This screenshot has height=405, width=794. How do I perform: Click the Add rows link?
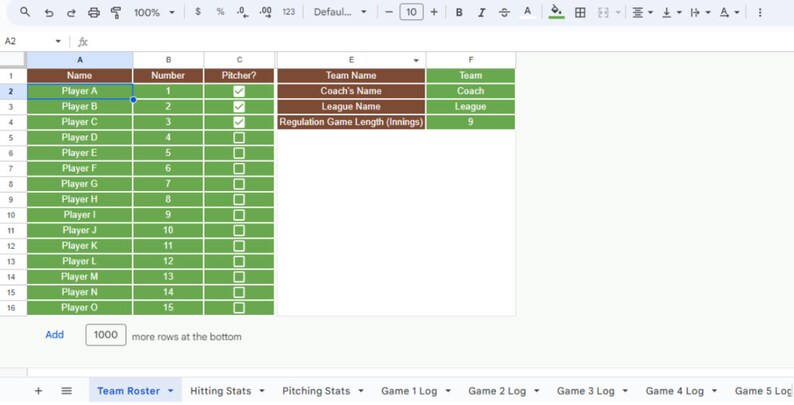click(55, 335)
